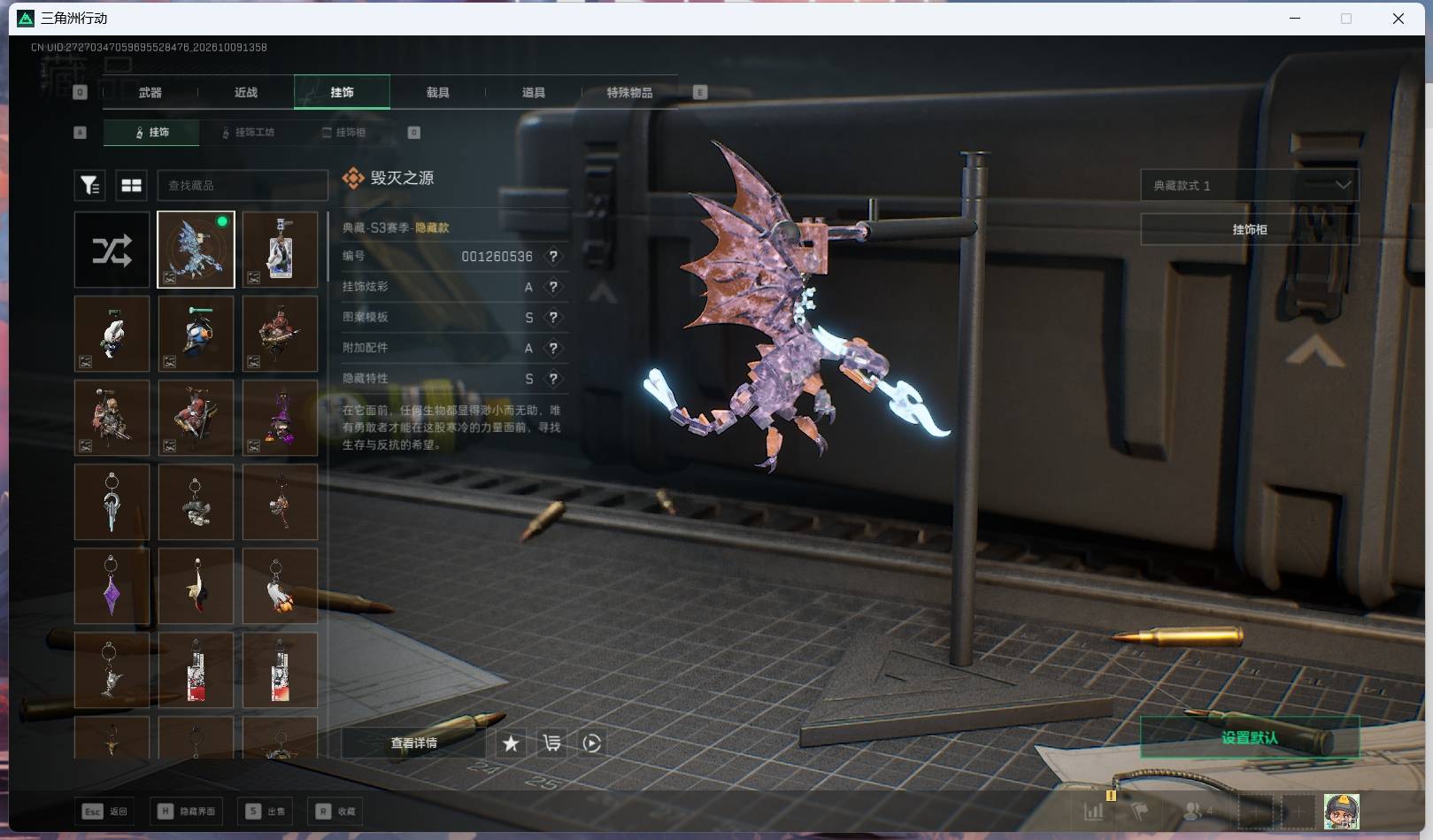Image resolution: width=1433 pixels, height=840 pixels.
Task: Open help for 编号 serial number
Action: (553, 256)
